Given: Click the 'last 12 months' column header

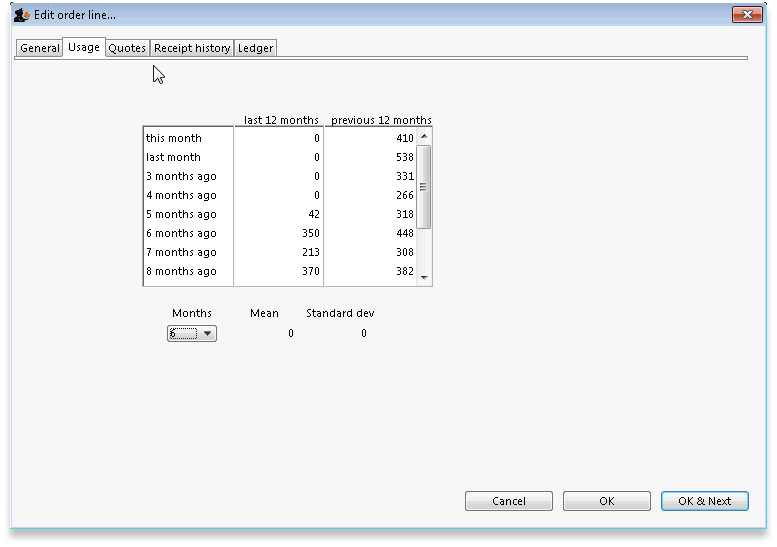Looking at the screenshot, I should point(281,120).
